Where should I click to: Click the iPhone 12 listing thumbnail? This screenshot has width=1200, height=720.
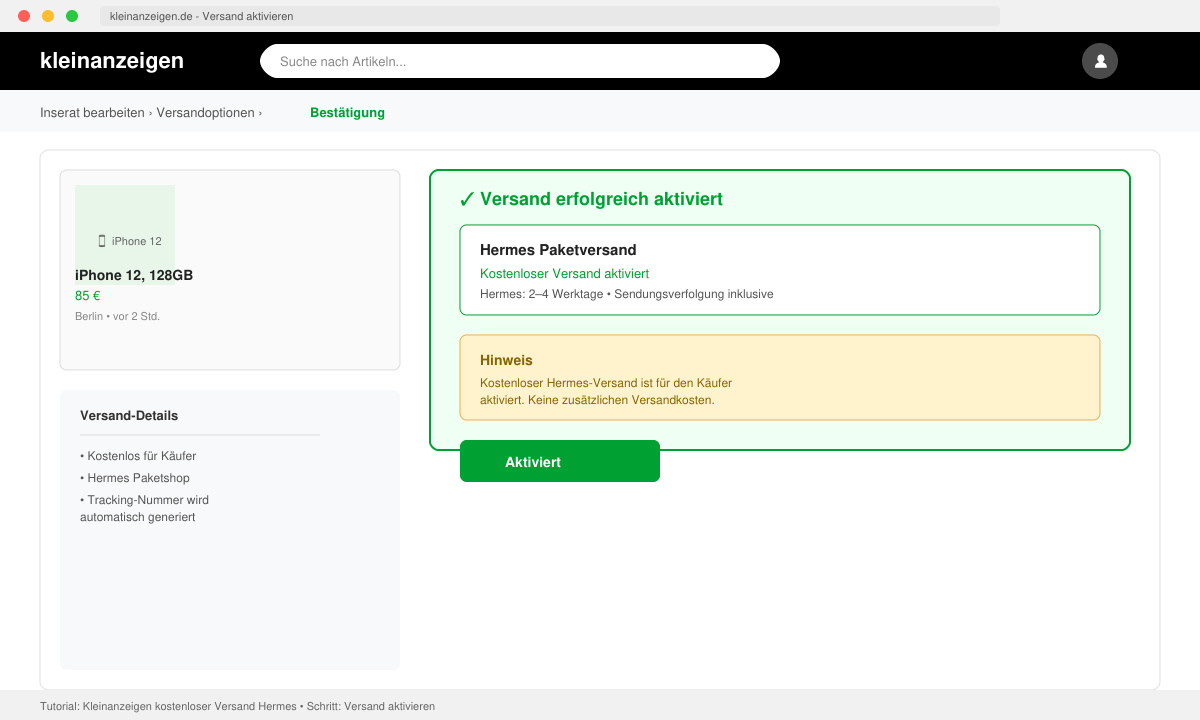(x=125, y=234)
